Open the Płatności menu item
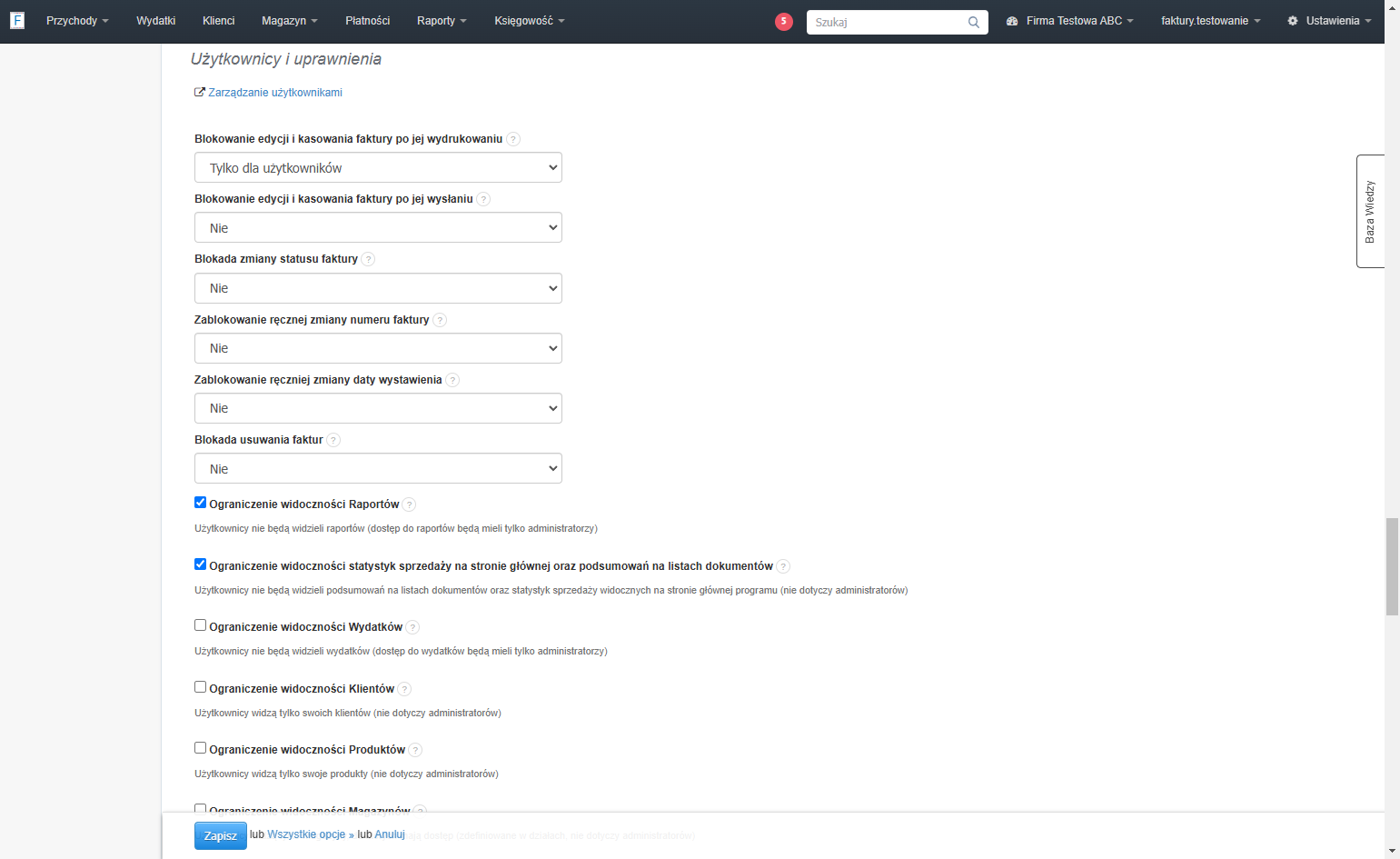Viewport: 1400px width, 859px height. click(367, 21)
